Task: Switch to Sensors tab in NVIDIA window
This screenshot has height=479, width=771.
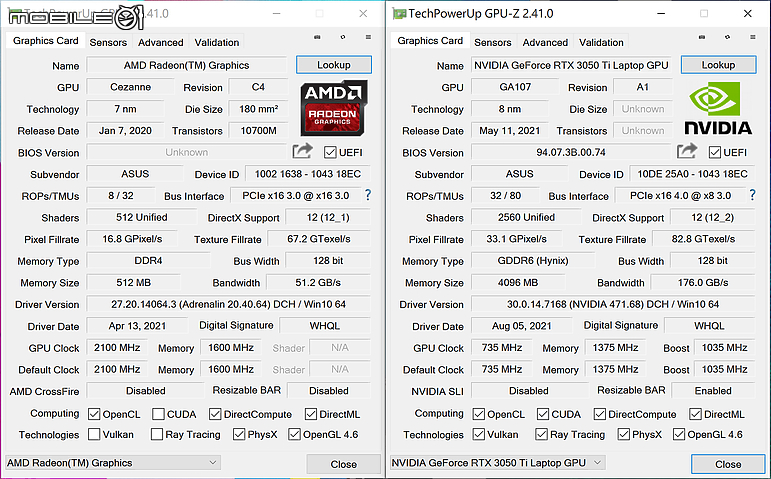Action: [x=493, y=42]
